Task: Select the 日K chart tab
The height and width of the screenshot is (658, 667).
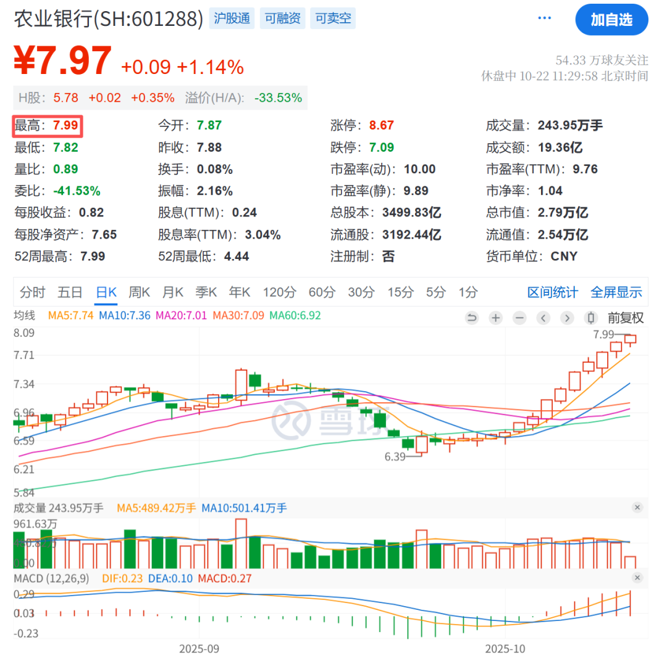Action: coord(106,292)
